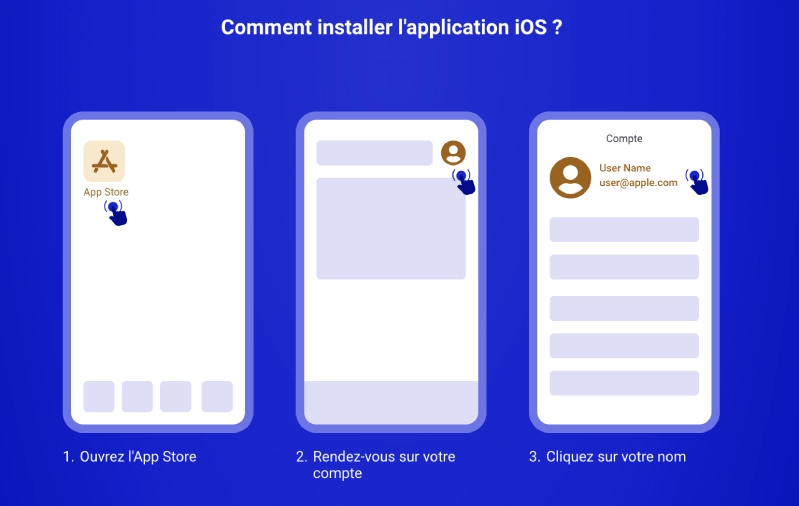
Task: Select the 'User Name' text in Compte screen
Action: coord(625,168)
